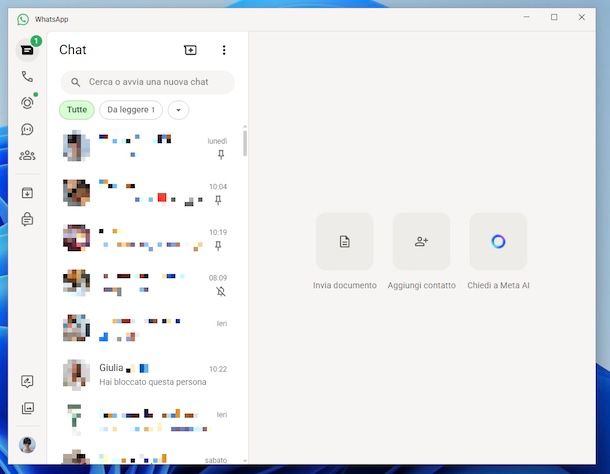Click the icon above the media gallery icon
The height and width of the screenshot is (474, 610).
point(27,381)
